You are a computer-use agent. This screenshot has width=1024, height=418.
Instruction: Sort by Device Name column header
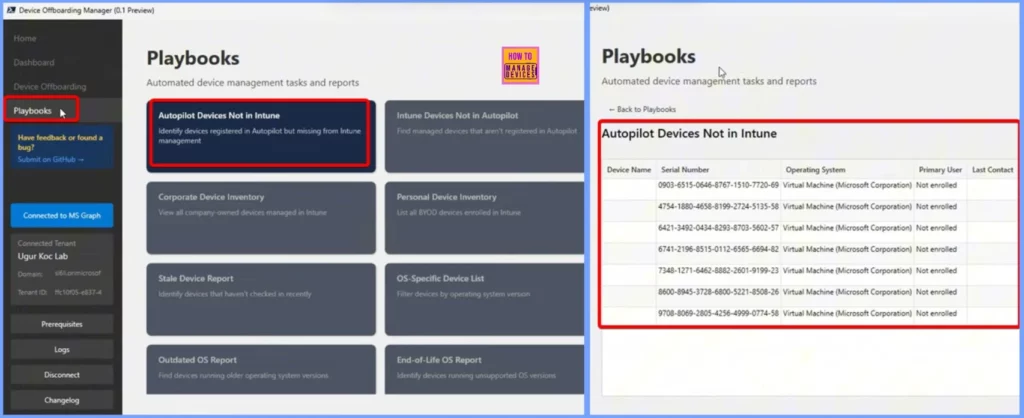click(x=629, y=170)
